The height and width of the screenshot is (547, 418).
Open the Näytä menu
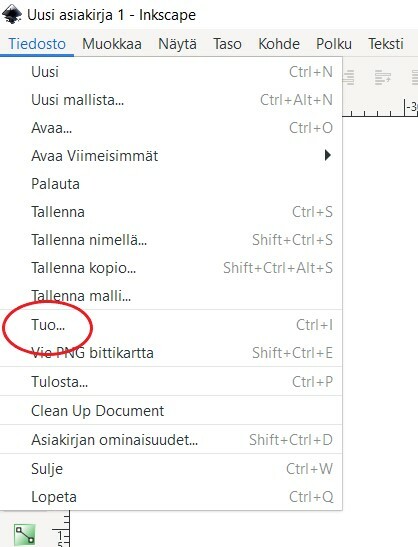177,44
